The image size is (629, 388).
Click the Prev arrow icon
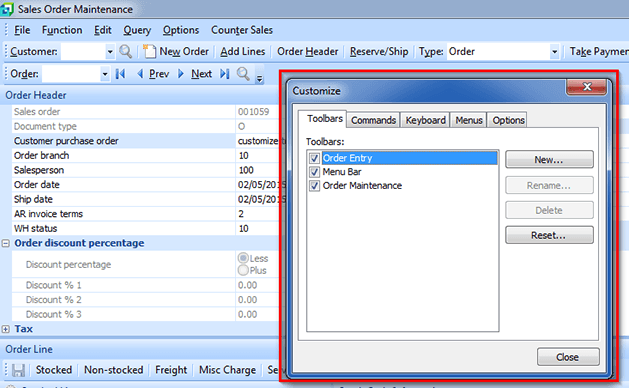pyautogui.click(x=140, y=74)
